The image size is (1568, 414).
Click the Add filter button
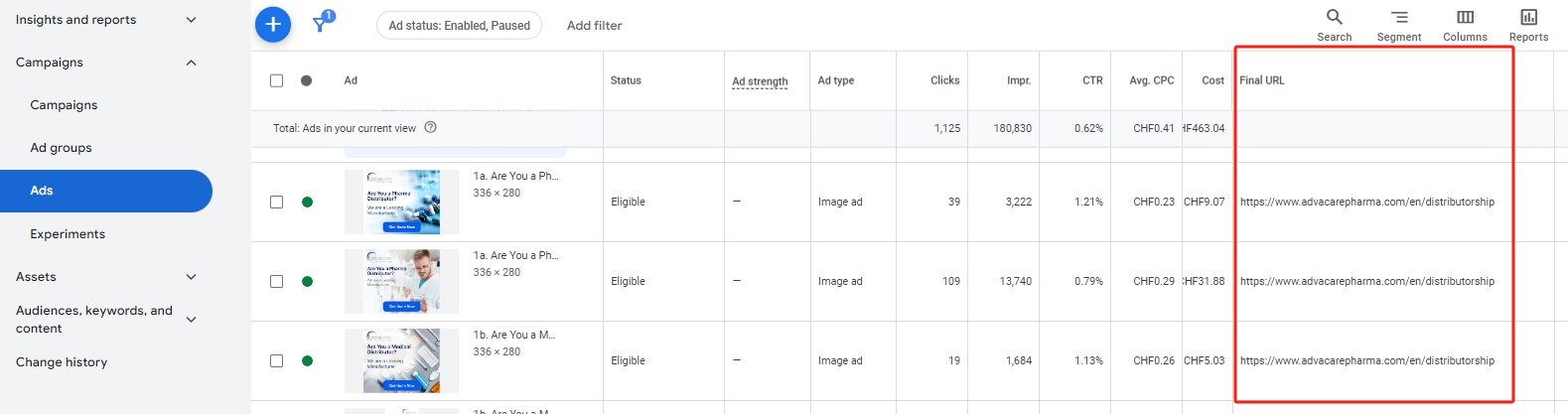[594, 26]
